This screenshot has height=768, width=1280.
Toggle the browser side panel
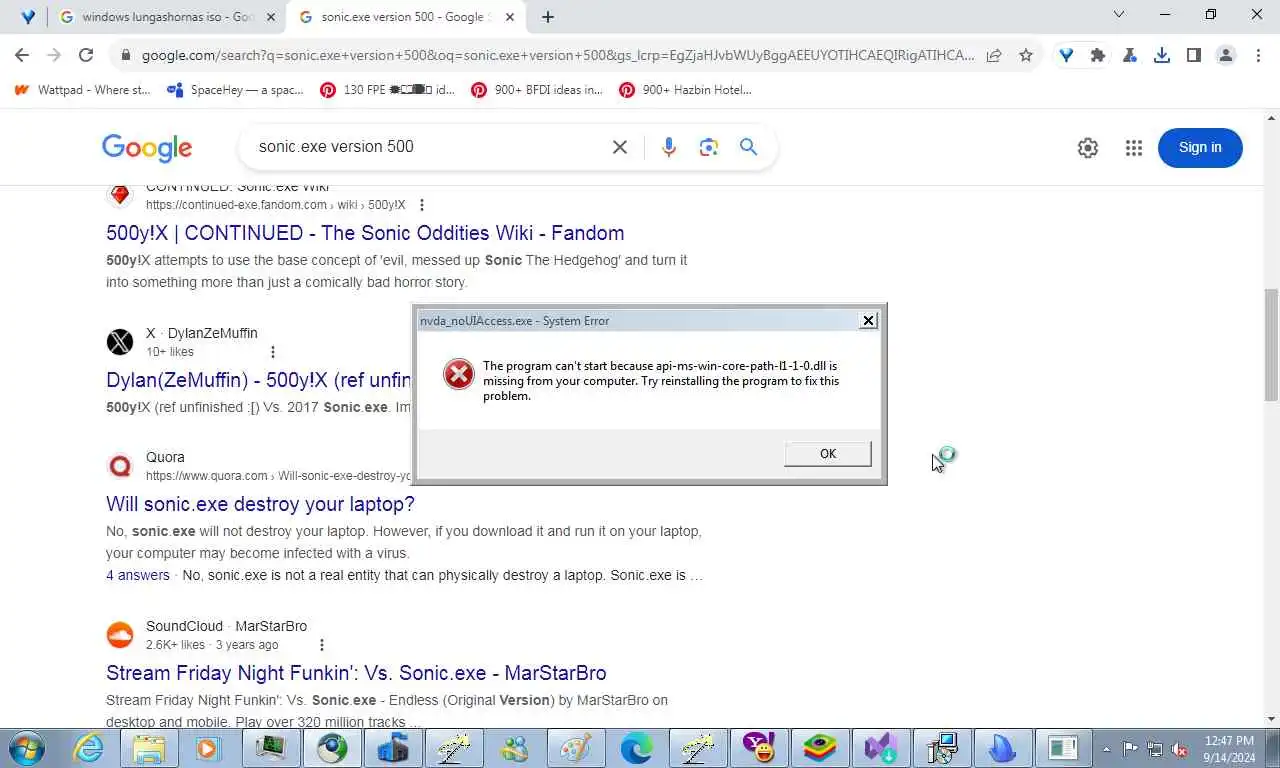pos(1194,56)
